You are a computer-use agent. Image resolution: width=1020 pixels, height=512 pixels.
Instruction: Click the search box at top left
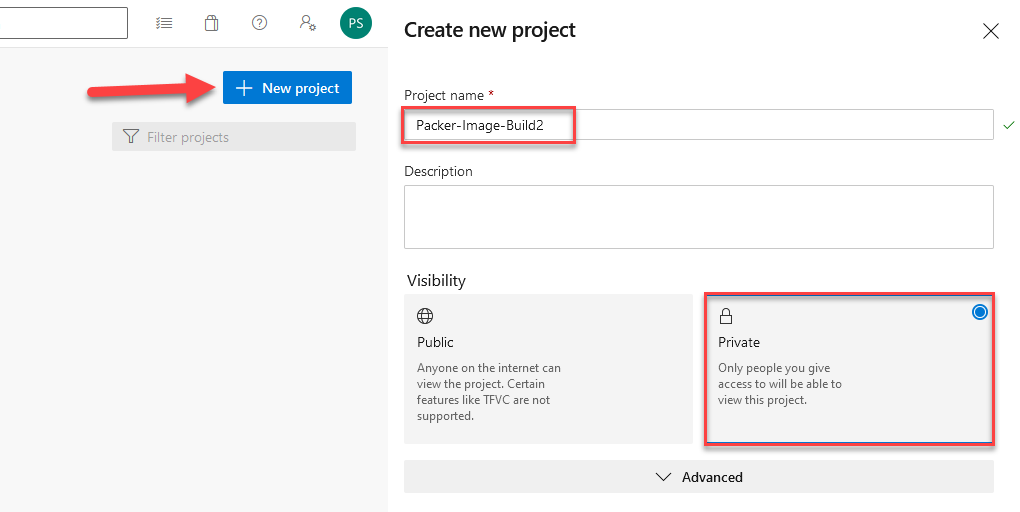point(64,23)
